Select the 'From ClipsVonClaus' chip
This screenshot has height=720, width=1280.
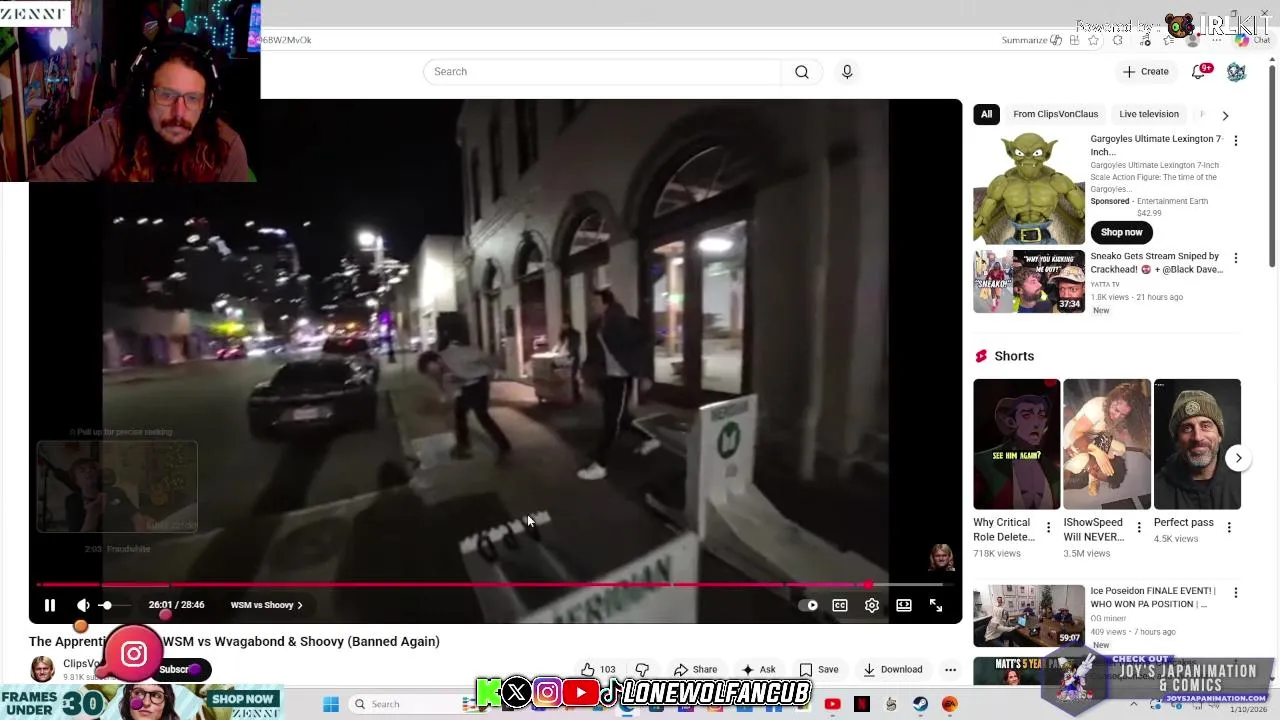coord(1055,114)
